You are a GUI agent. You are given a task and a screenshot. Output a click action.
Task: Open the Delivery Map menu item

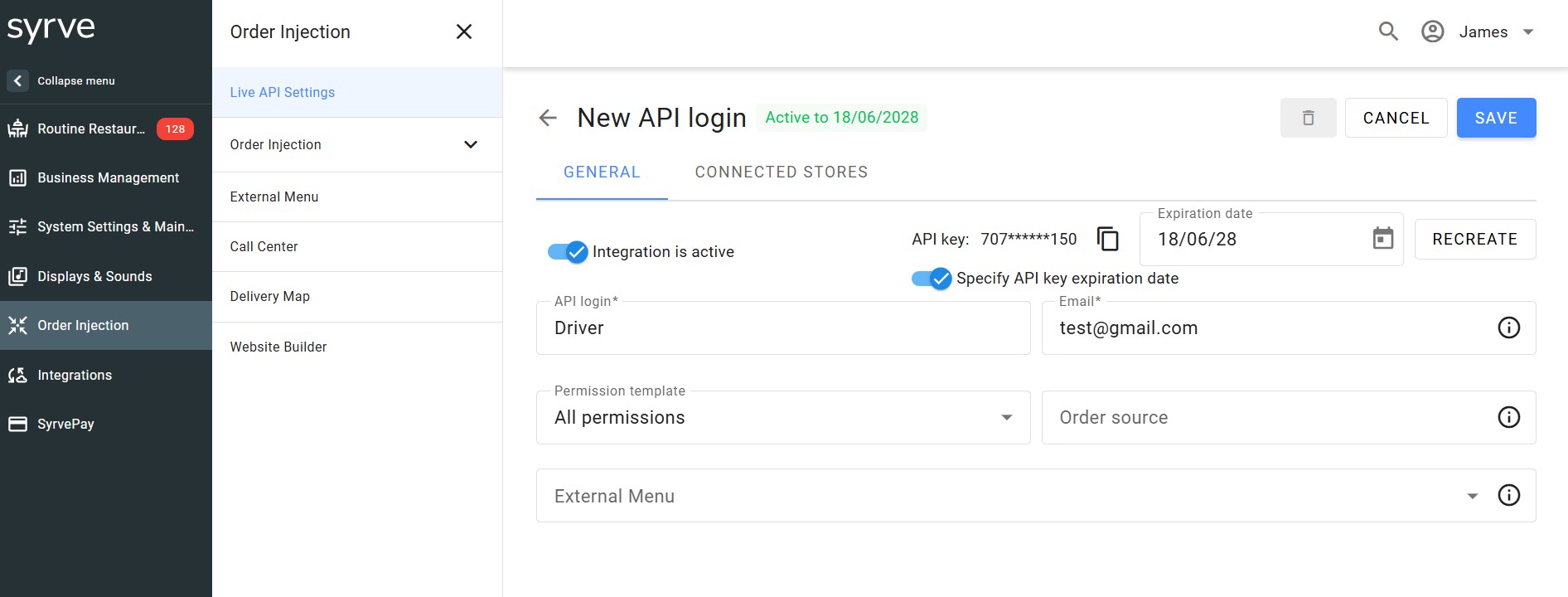[x=357, y=296]
